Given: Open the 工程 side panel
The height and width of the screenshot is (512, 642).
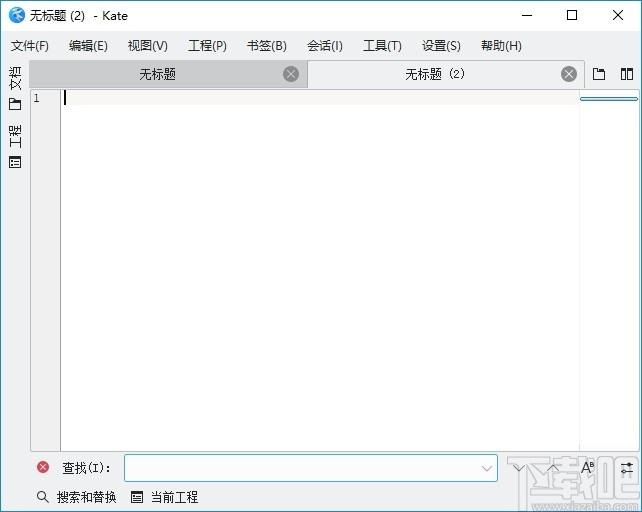Looking at the screenshot, I should (x=15, y=146).
